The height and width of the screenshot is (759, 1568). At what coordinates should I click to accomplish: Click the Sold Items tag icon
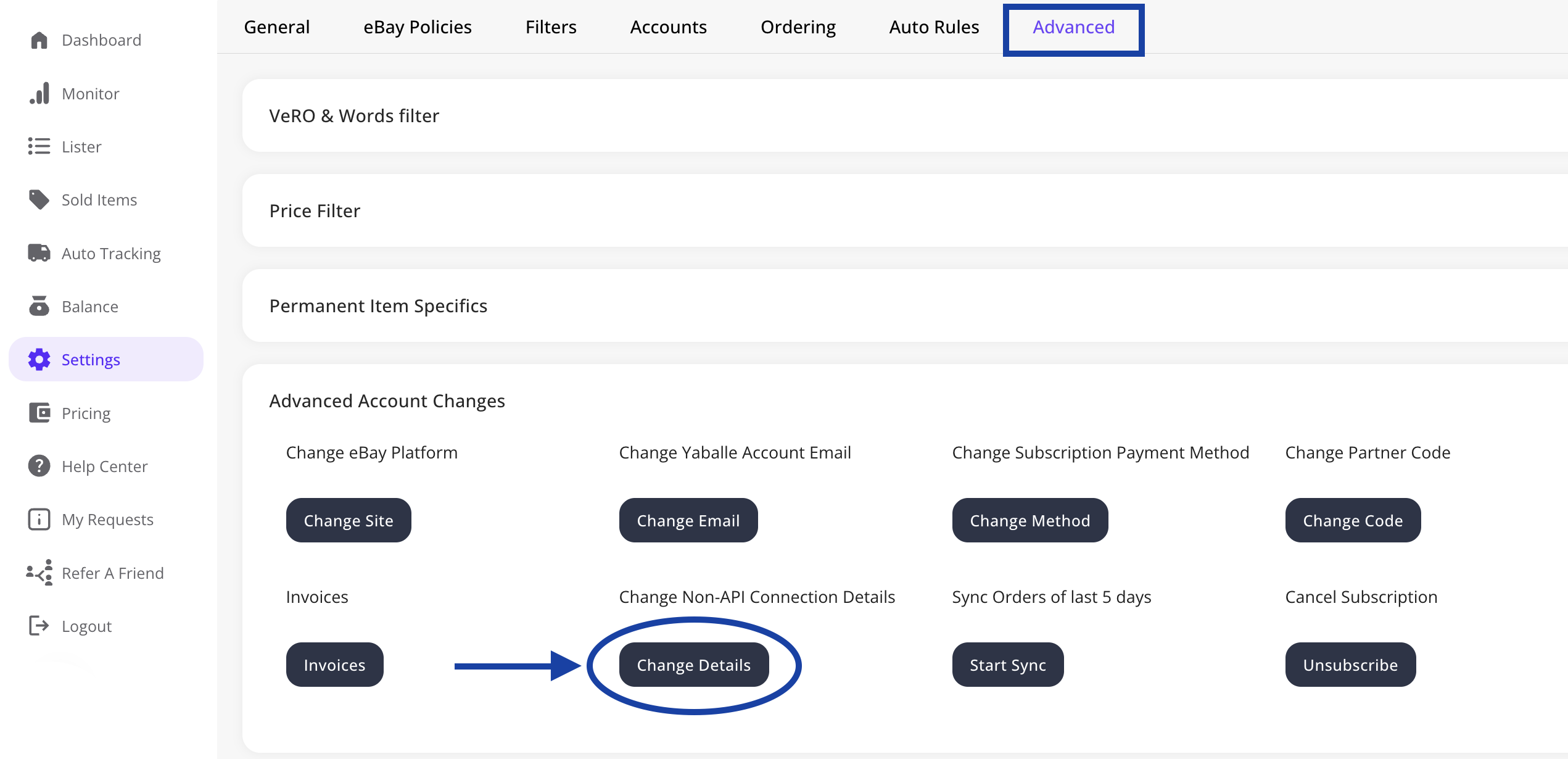click(x=39, y=200)
